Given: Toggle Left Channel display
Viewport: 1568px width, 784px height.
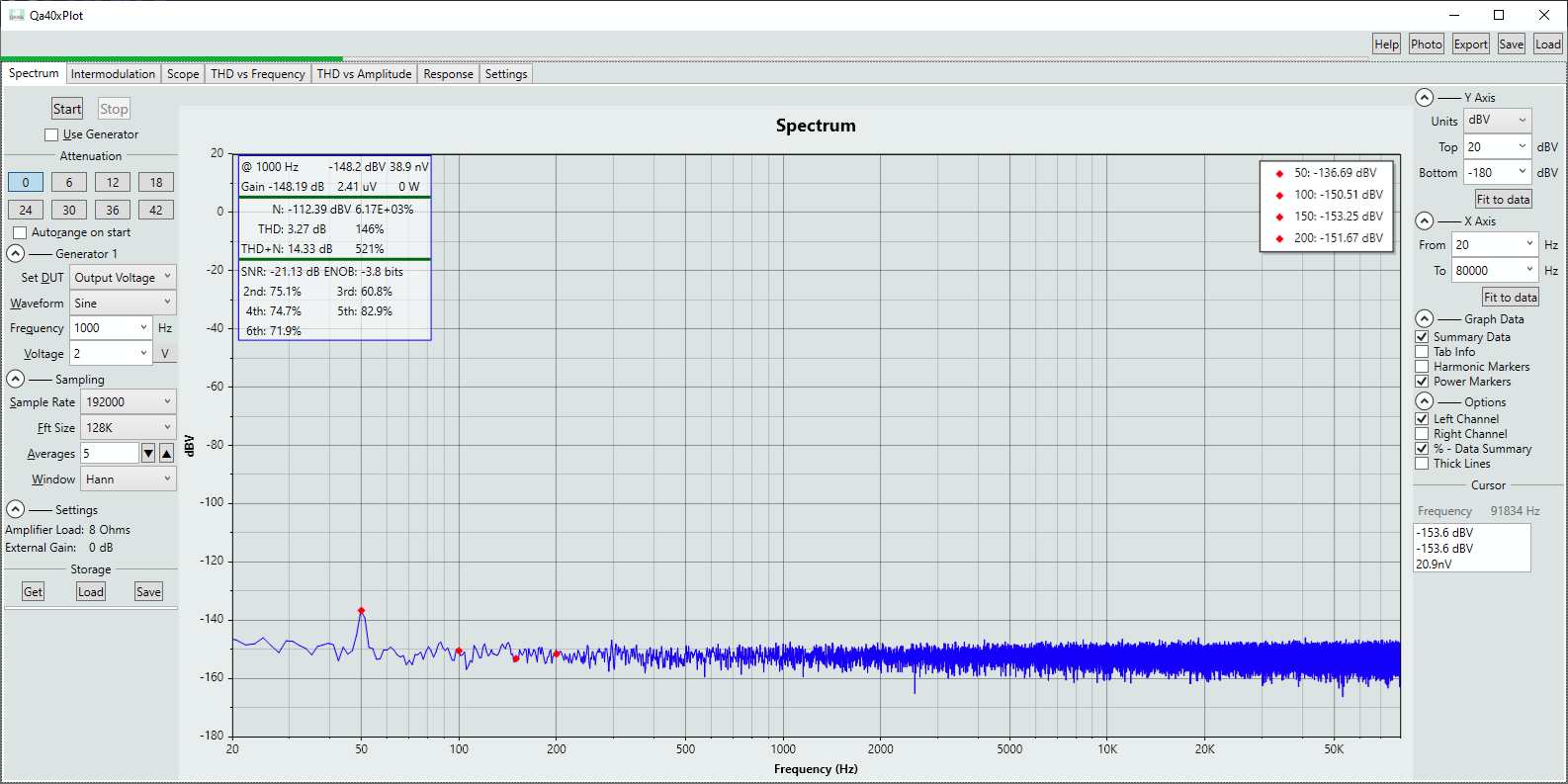Looking at the screenshot, I should pyautogui.click(x=1422, y=419).
